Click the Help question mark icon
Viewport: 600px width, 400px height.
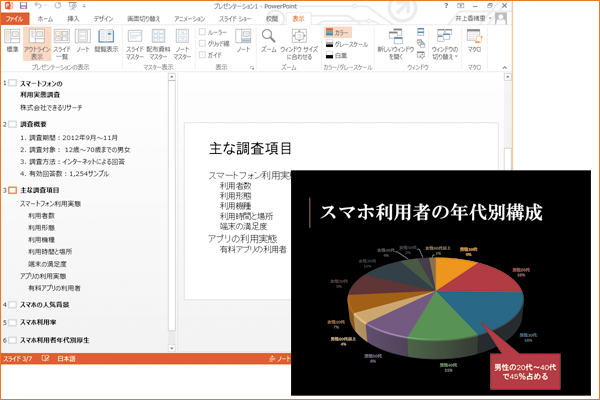coord(446,6)
